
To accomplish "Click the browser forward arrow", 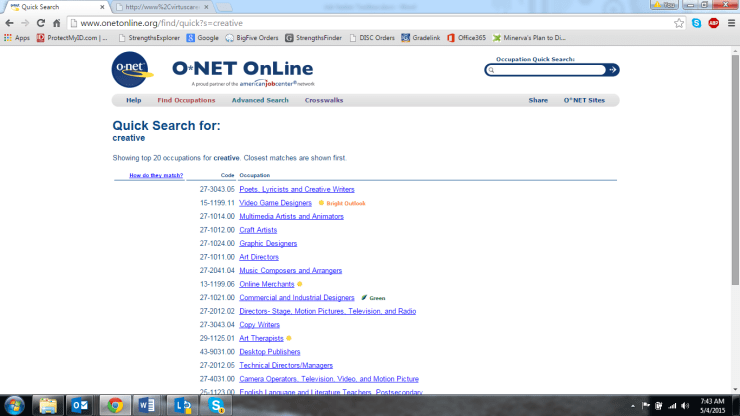I will [25, 23].
